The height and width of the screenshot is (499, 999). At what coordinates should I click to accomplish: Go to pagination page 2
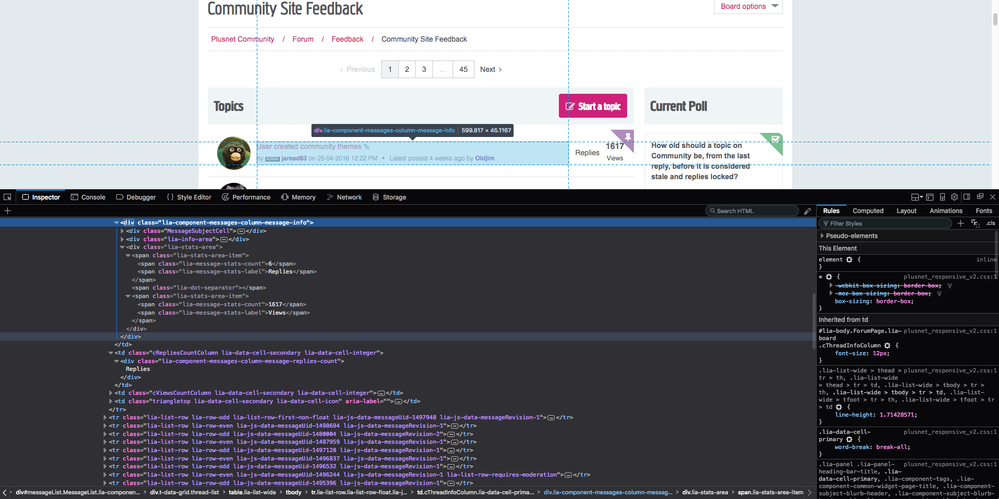(407, 69)
